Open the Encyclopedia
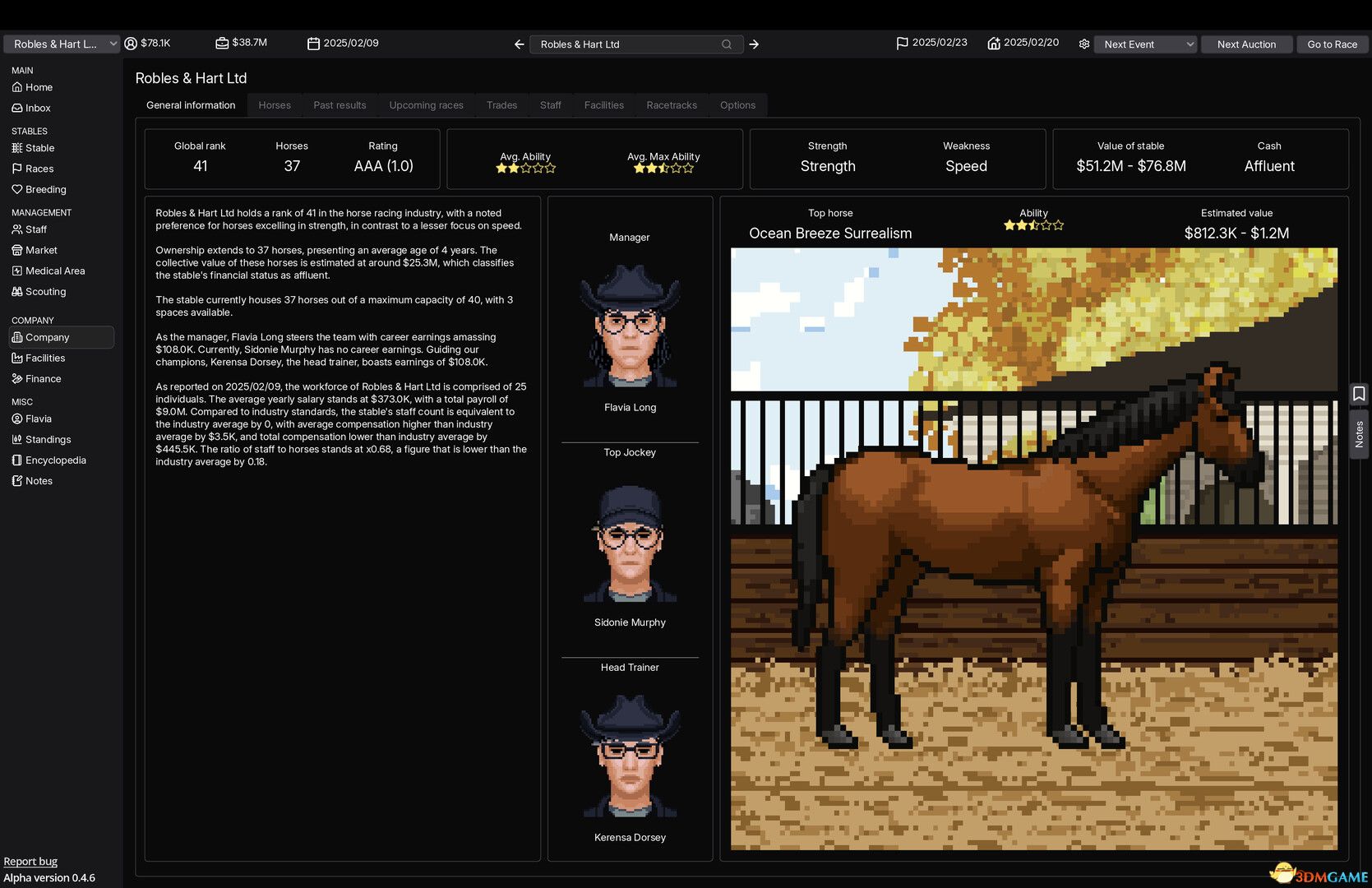This screenshot has width=1372, height=888. (56, 460)
